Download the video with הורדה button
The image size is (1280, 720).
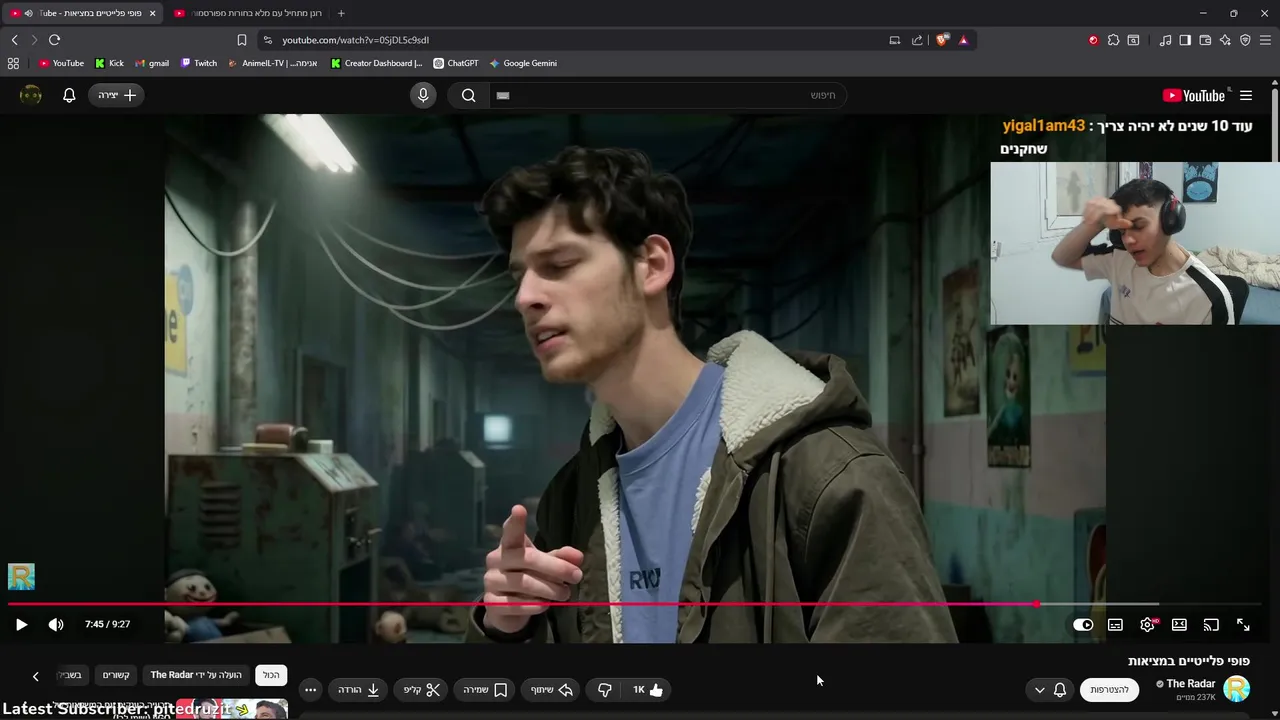point(359,690)
